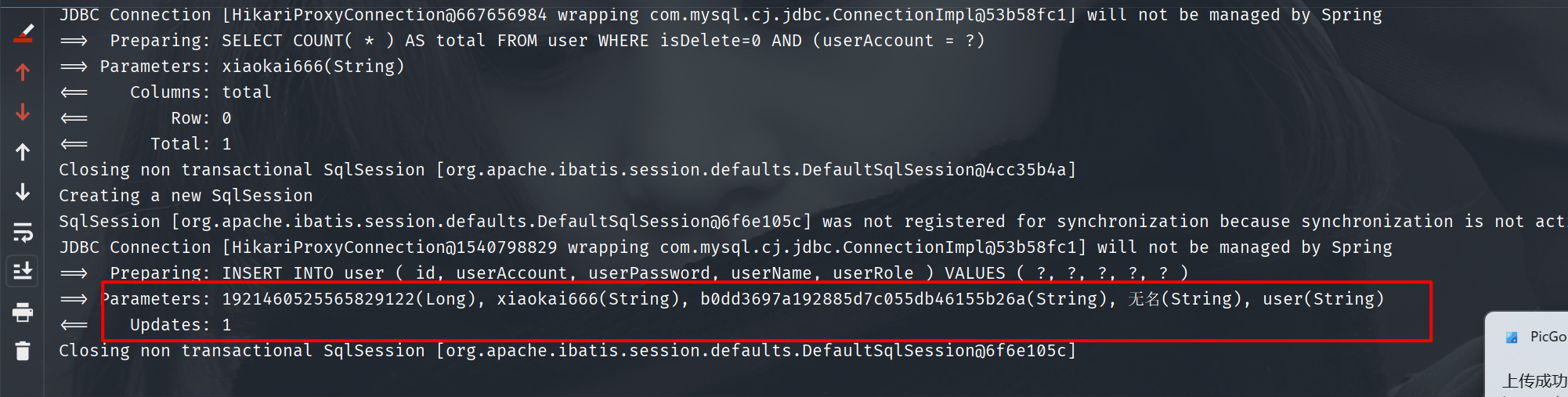Click the INSERT INTO user statement line

pyautogui.click(x=649, y=273)
